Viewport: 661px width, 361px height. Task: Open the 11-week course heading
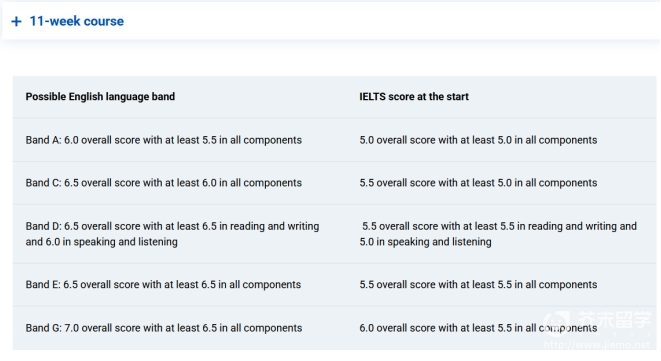(77, 21)
